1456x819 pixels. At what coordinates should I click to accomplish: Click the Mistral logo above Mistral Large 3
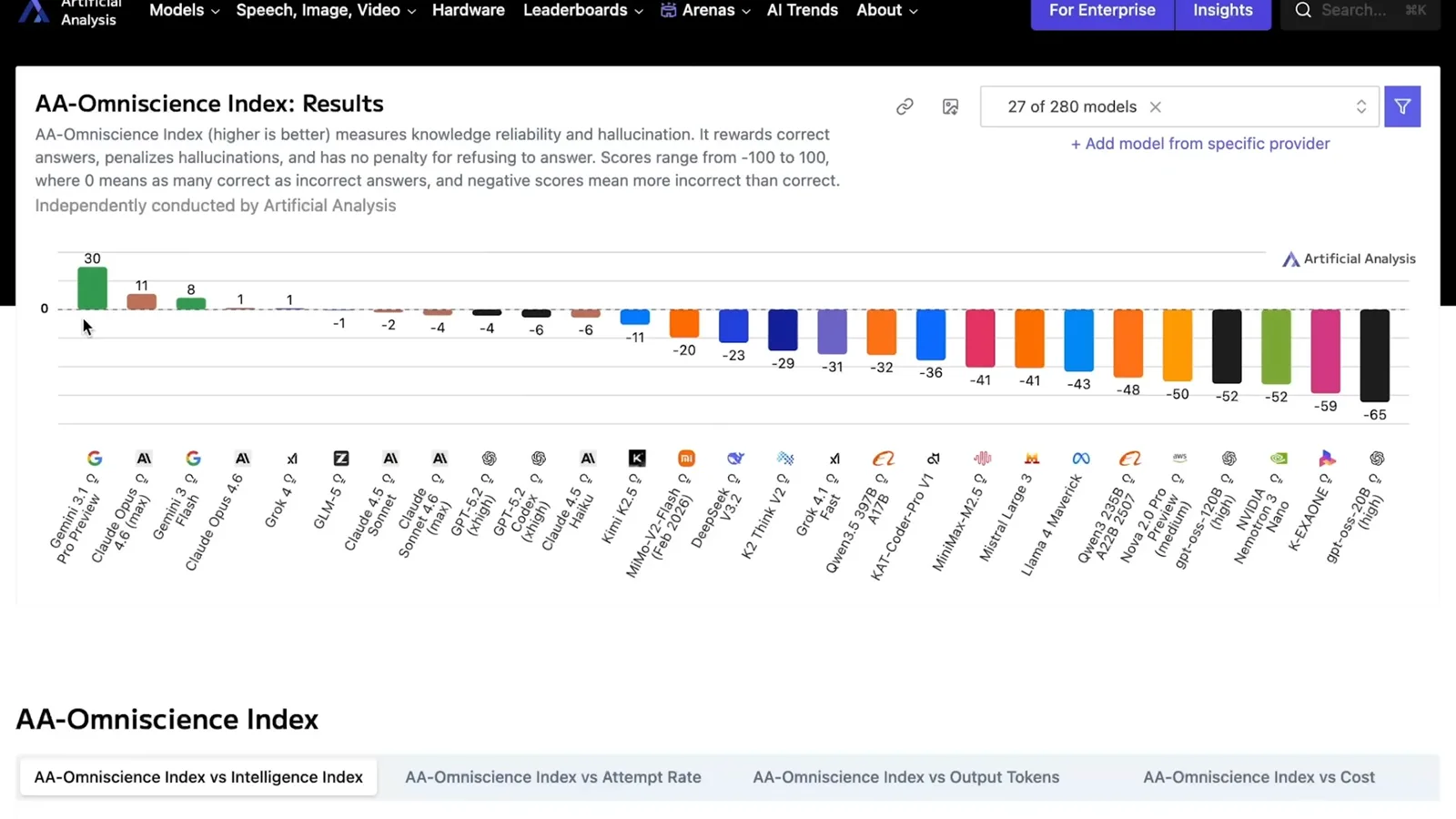pos(1032,459)
